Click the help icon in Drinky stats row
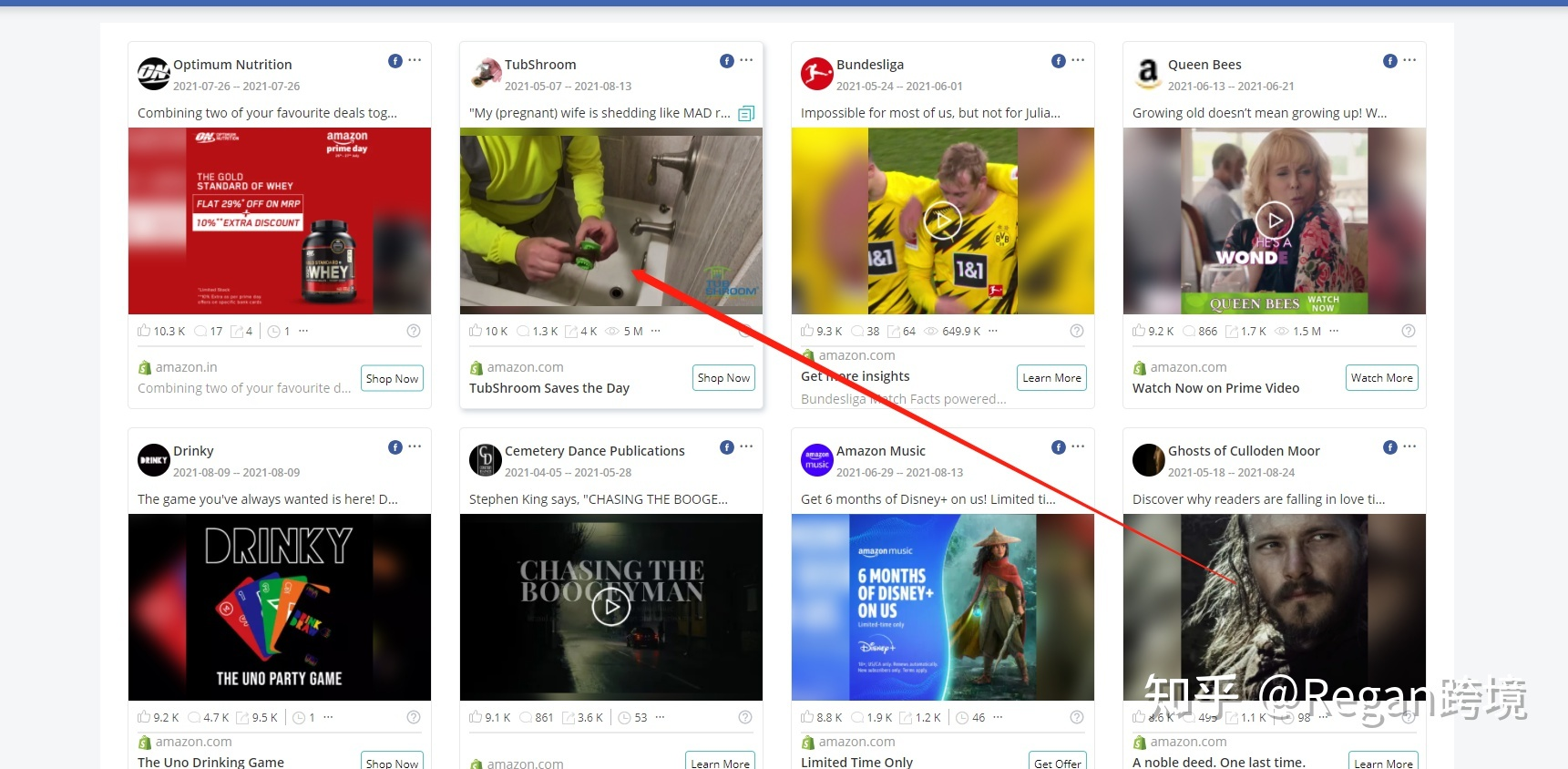The height and width of the screenshot is (769, 1568). pyautogui.click(x=414, y=717)
